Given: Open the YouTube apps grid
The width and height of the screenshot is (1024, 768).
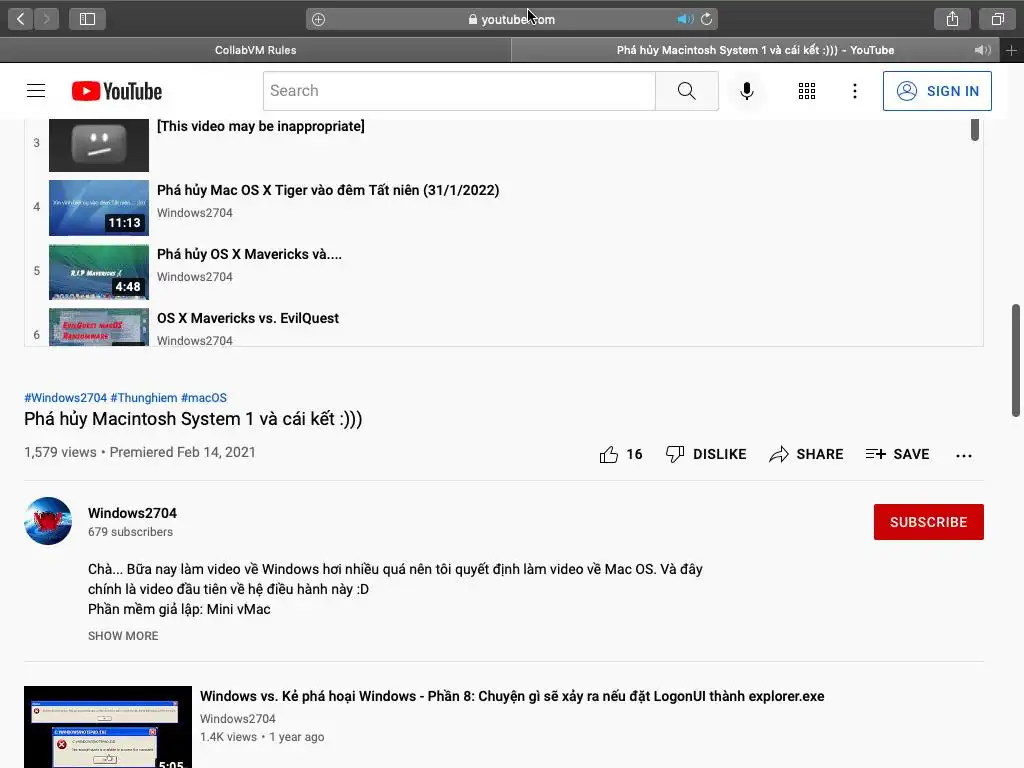Looking at the screenshot, I should 807,91.
